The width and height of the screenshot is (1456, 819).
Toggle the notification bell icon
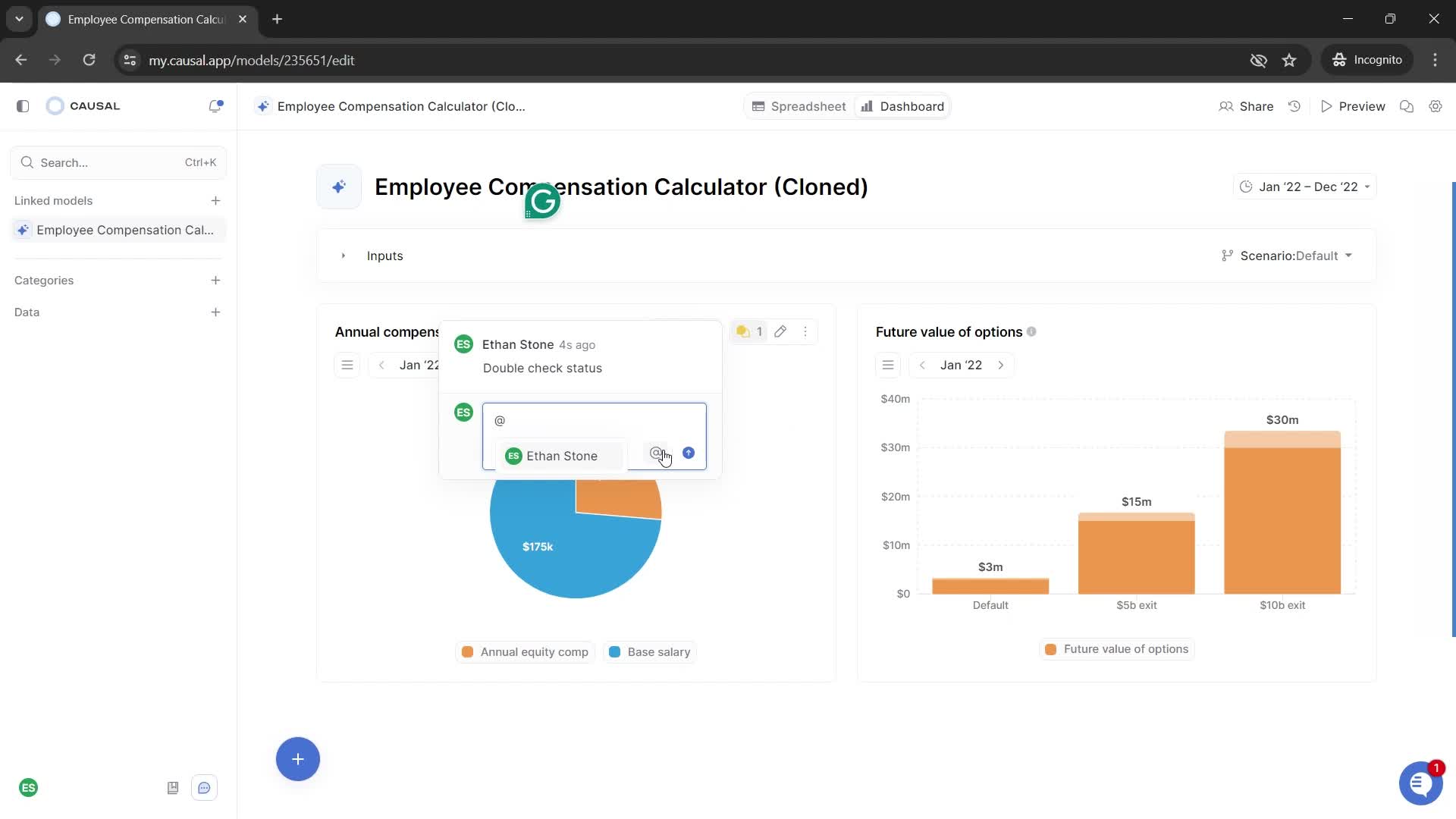pyautogui.click(x=215, y=106)
